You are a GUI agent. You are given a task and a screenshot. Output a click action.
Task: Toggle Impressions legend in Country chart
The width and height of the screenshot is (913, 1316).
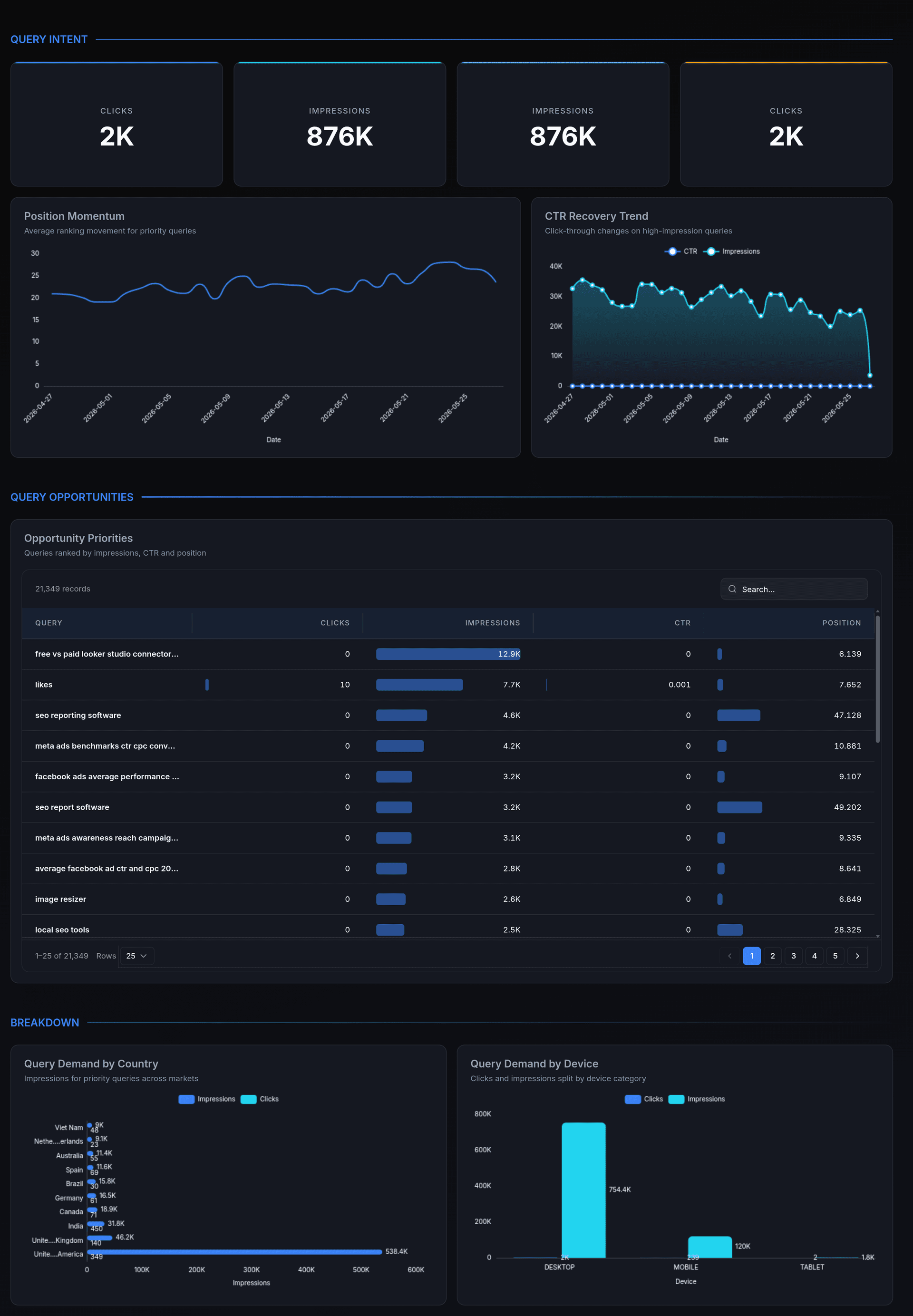206,1099
